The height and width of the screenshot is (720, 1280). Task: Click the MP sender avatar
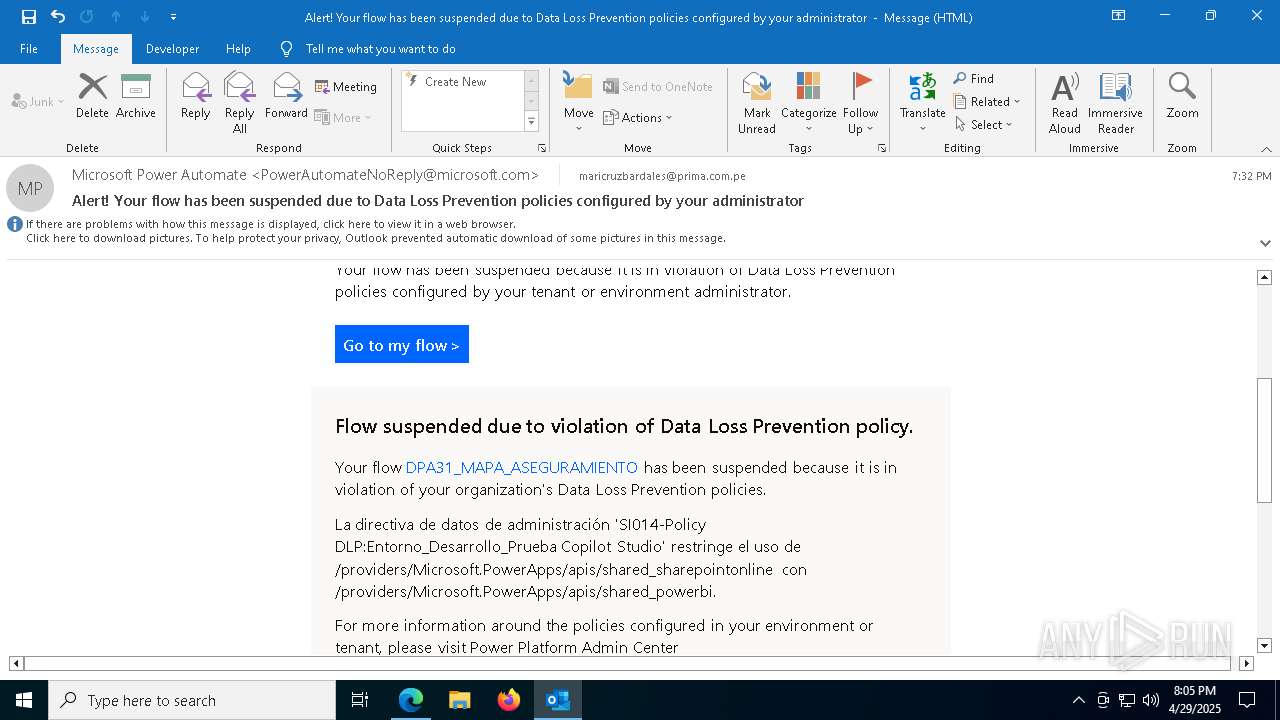(30, 188)
